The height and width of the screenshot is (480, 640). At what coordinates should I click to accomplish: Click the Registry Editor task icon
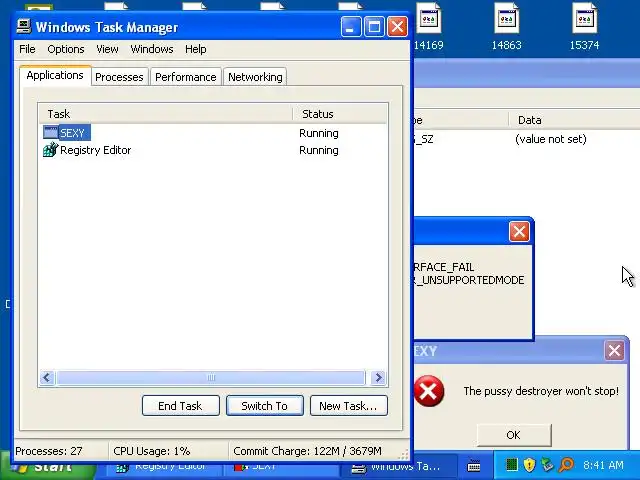[51, 150]
